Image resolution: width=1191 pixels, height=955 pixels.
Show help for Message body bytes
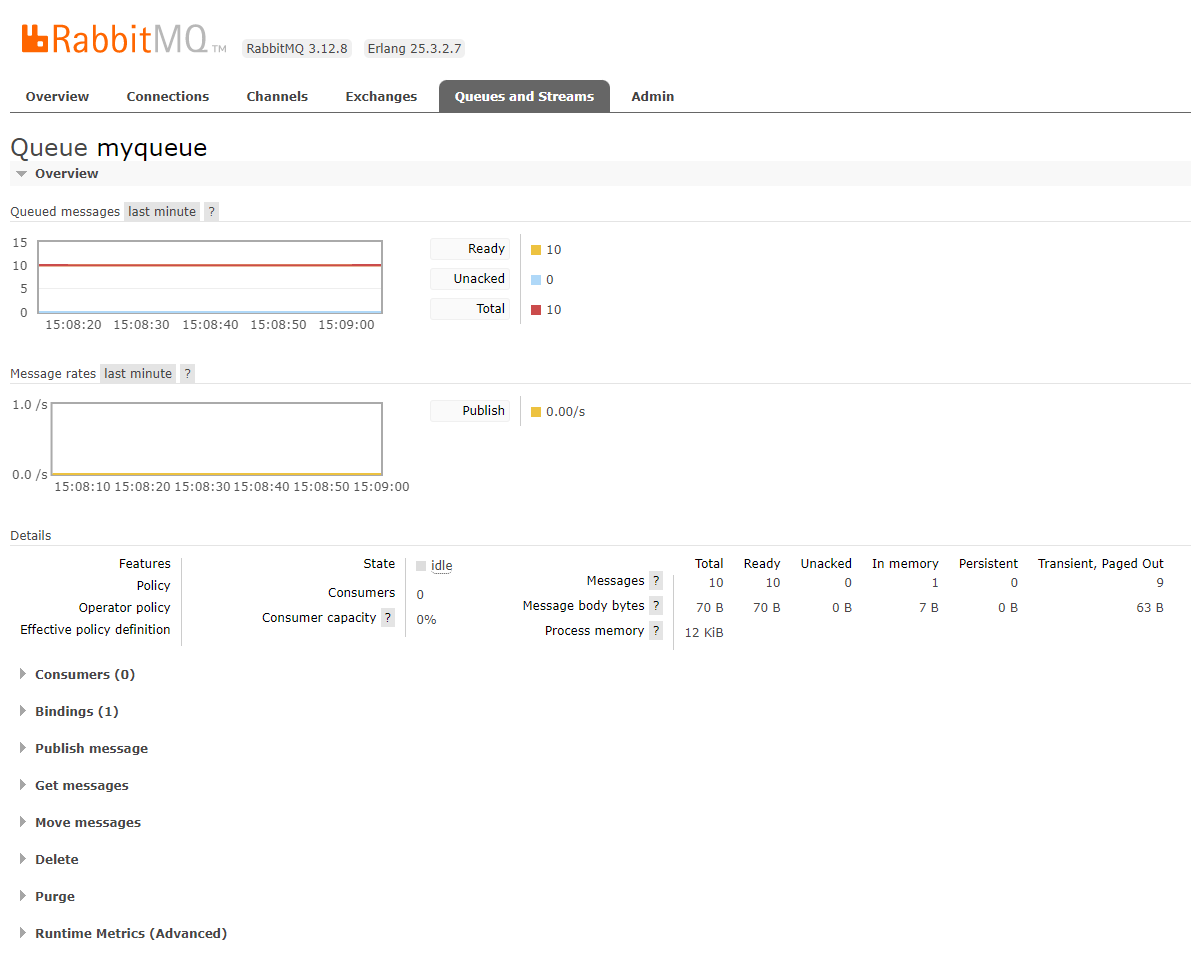click(656, 606)
